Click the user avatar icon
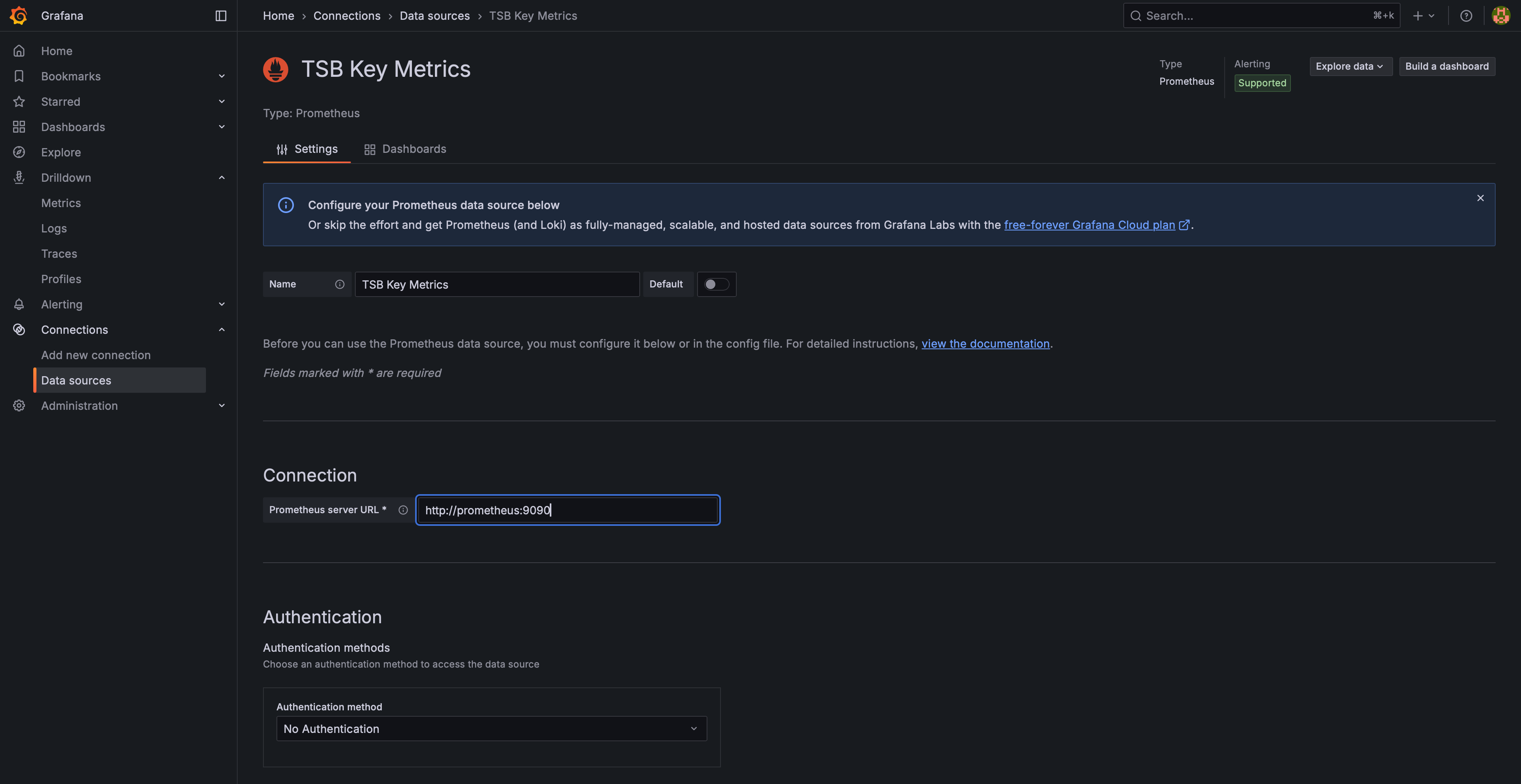 click(x=1500, y=16)
